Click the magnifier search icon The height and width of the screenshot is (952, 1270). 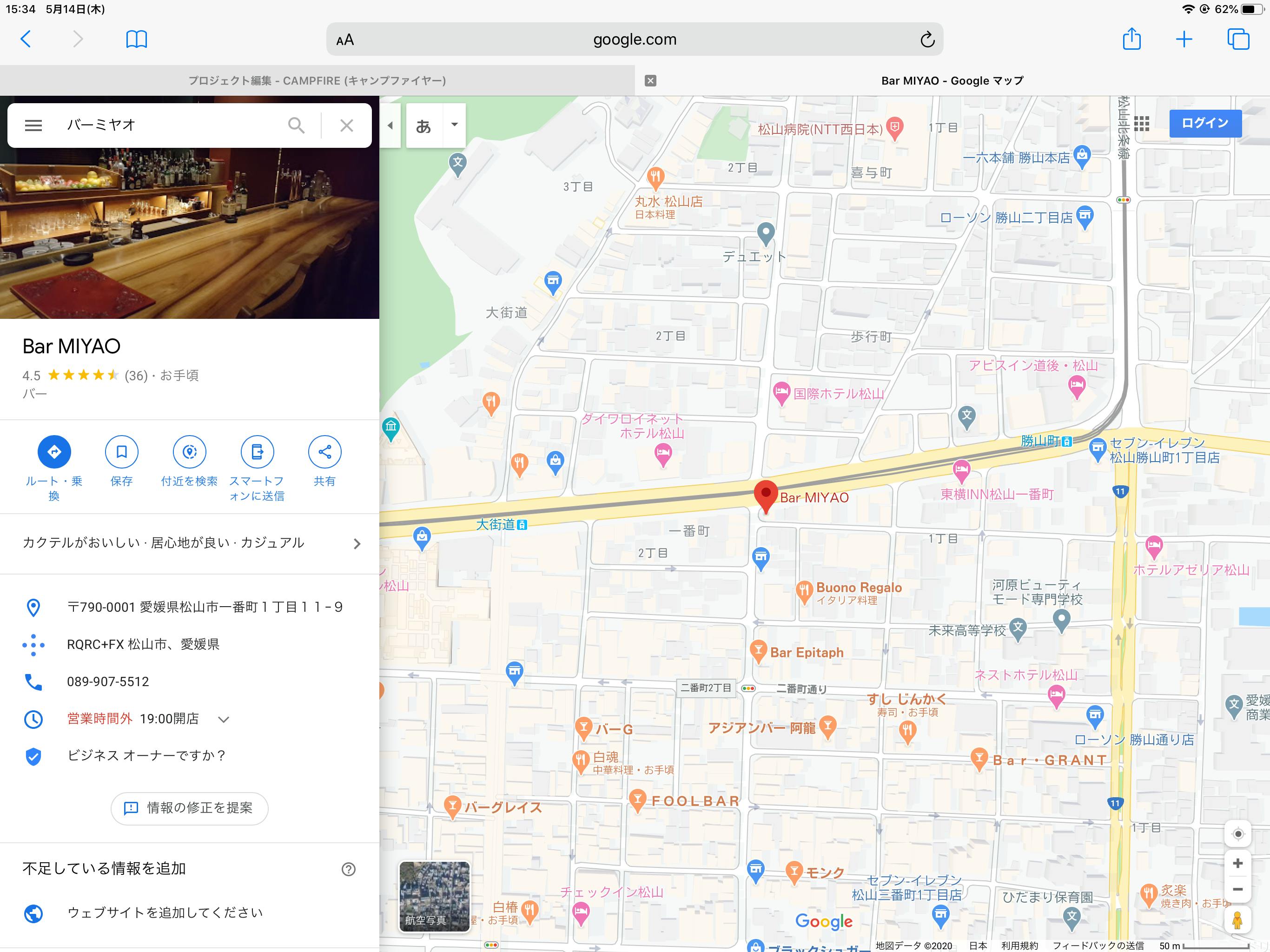point(296,125)
